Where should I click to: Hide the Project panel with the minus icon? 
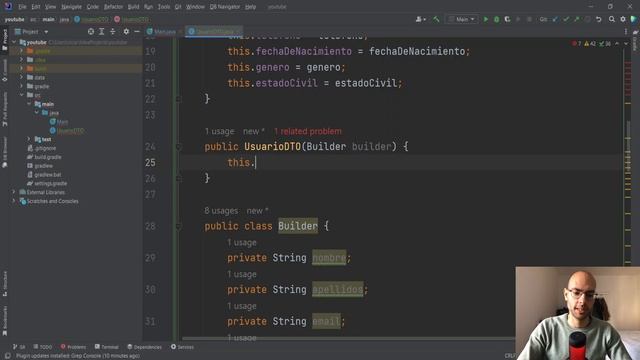137,31
